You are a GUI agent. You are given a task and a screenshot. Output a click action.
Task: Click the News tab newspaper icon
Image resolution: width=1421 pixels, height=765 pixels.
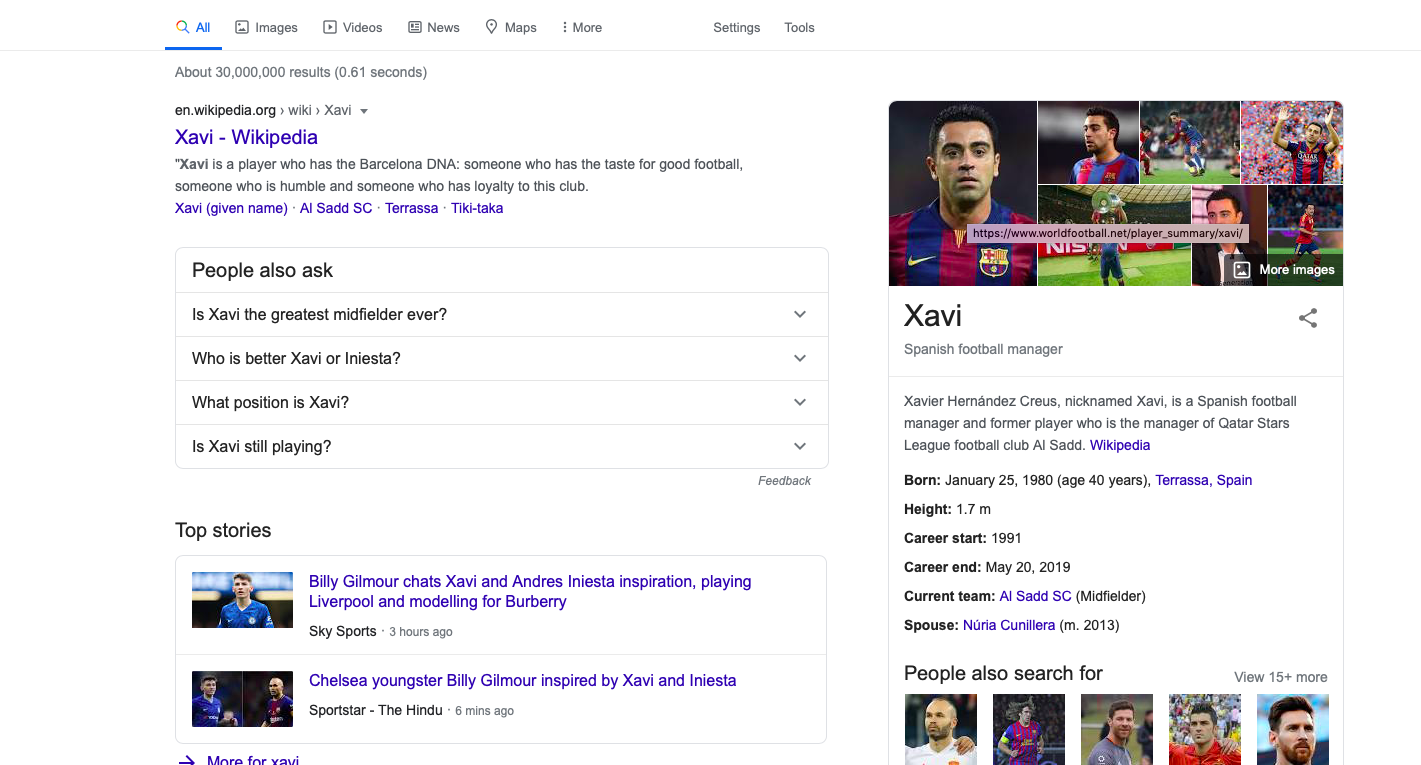[415, 27]
